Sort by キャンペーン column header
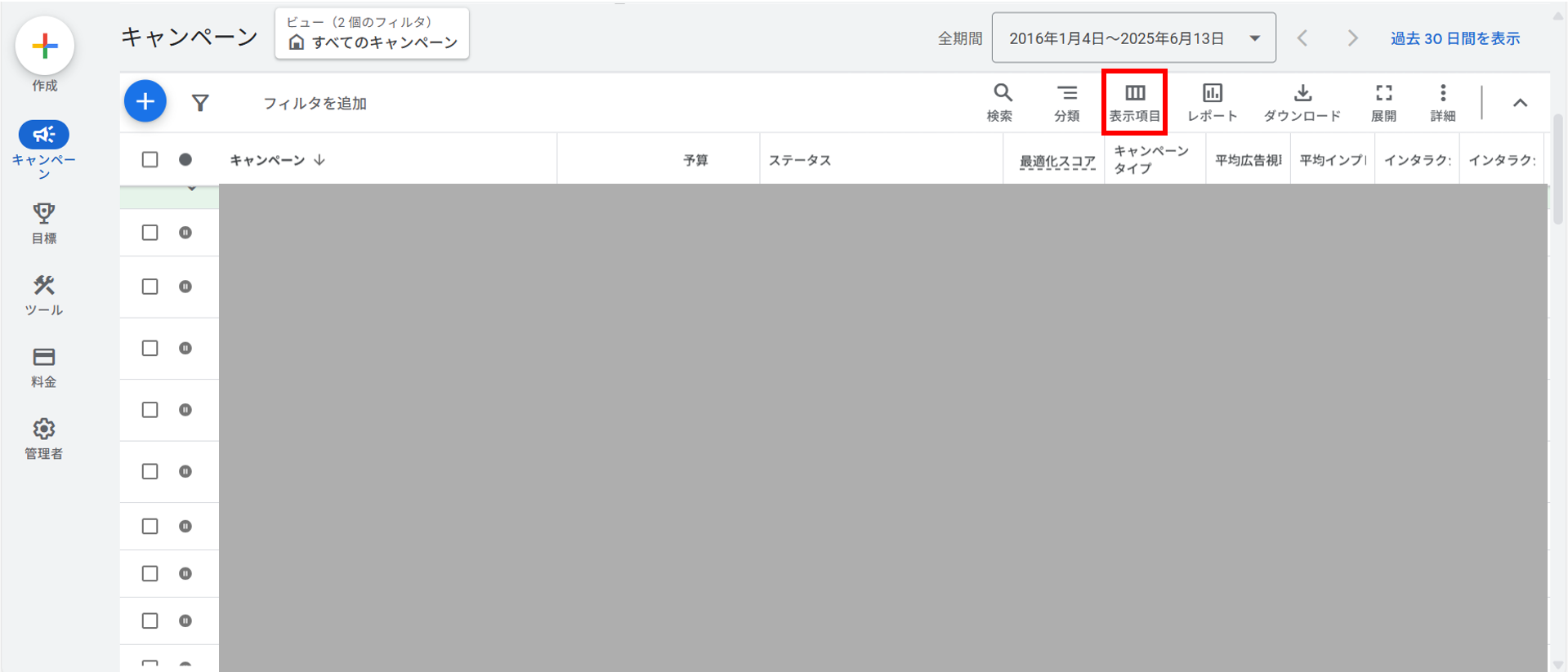Image resolution: width=1568 pixels, height=672 pixels. pos(278,160)
